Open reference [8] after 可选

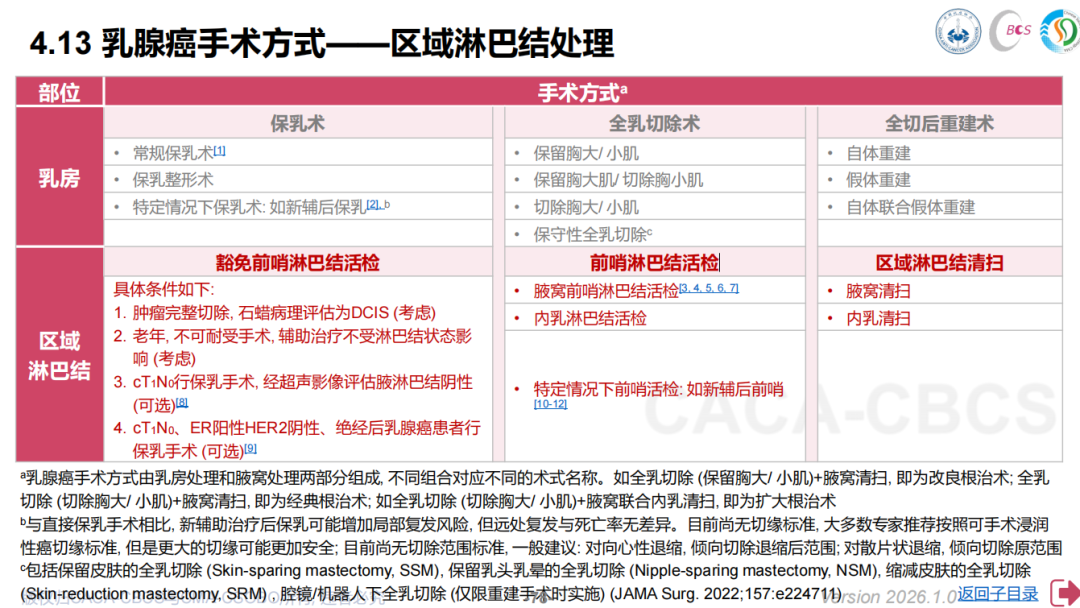point(182,402)
